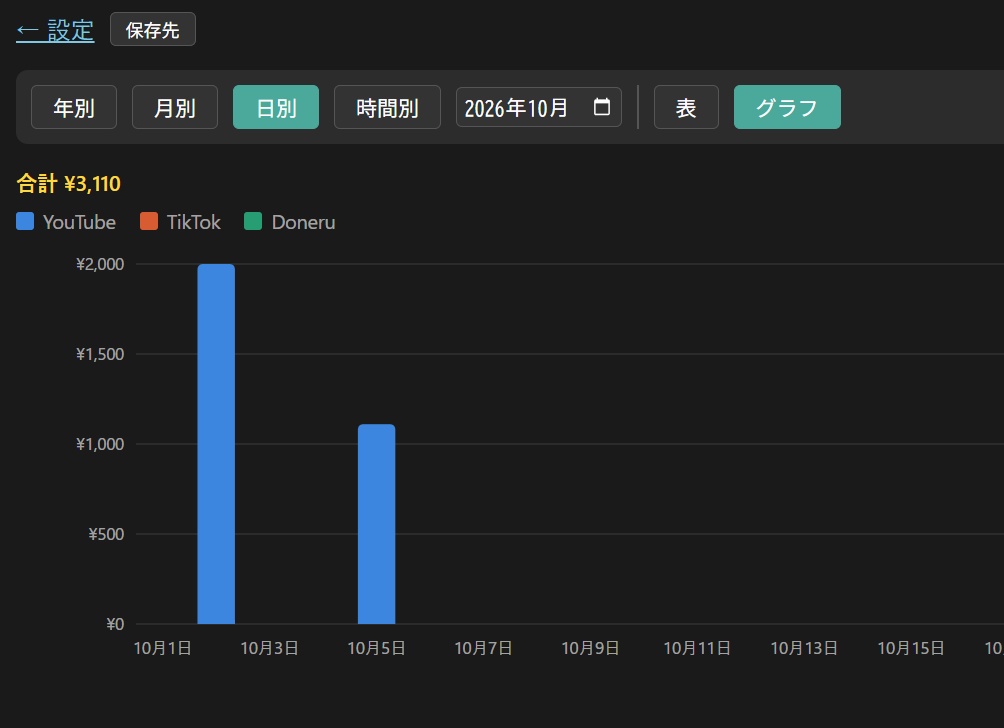Click the 10月9日 axis label

pyautogui.click(x=590, y=648)
